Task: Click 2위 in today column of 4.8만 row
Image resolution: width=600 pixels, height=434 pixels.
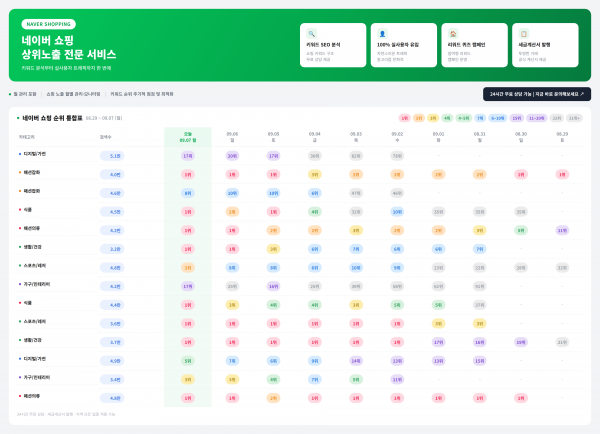Action: [x=188, y=268]
